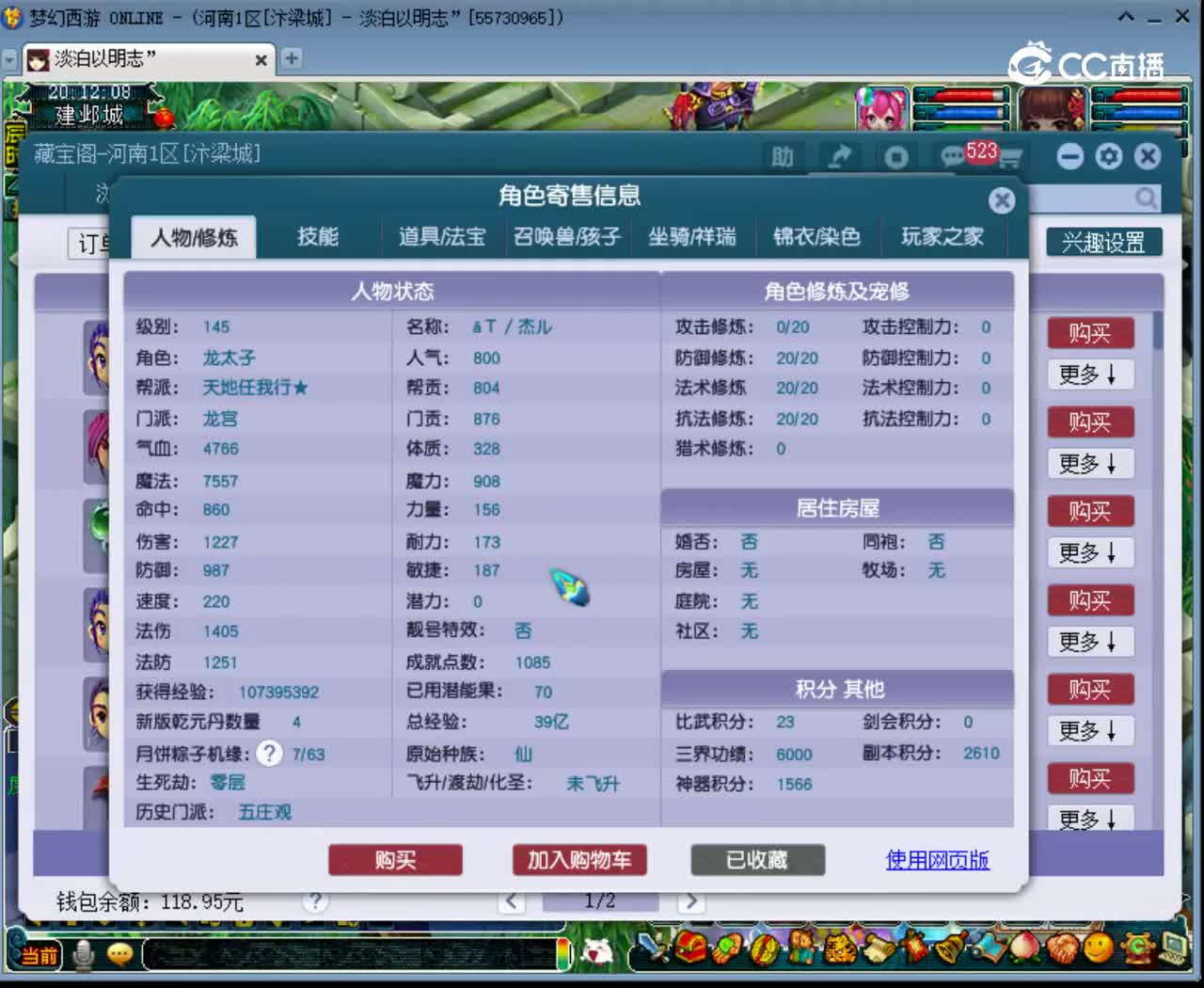Viewport: 1204px width, 988px height.
Task: Open 兴趣设置 button
Action: 1104,243
